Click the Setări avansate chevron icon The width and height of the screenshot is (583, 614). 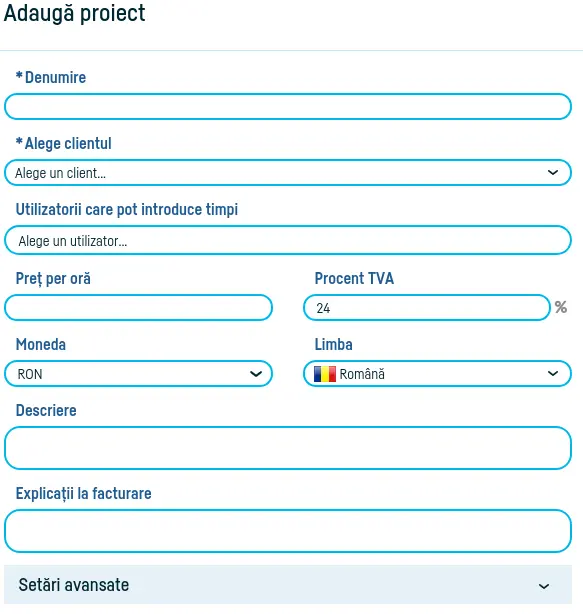pyautogui.click(x=543, y=586)
